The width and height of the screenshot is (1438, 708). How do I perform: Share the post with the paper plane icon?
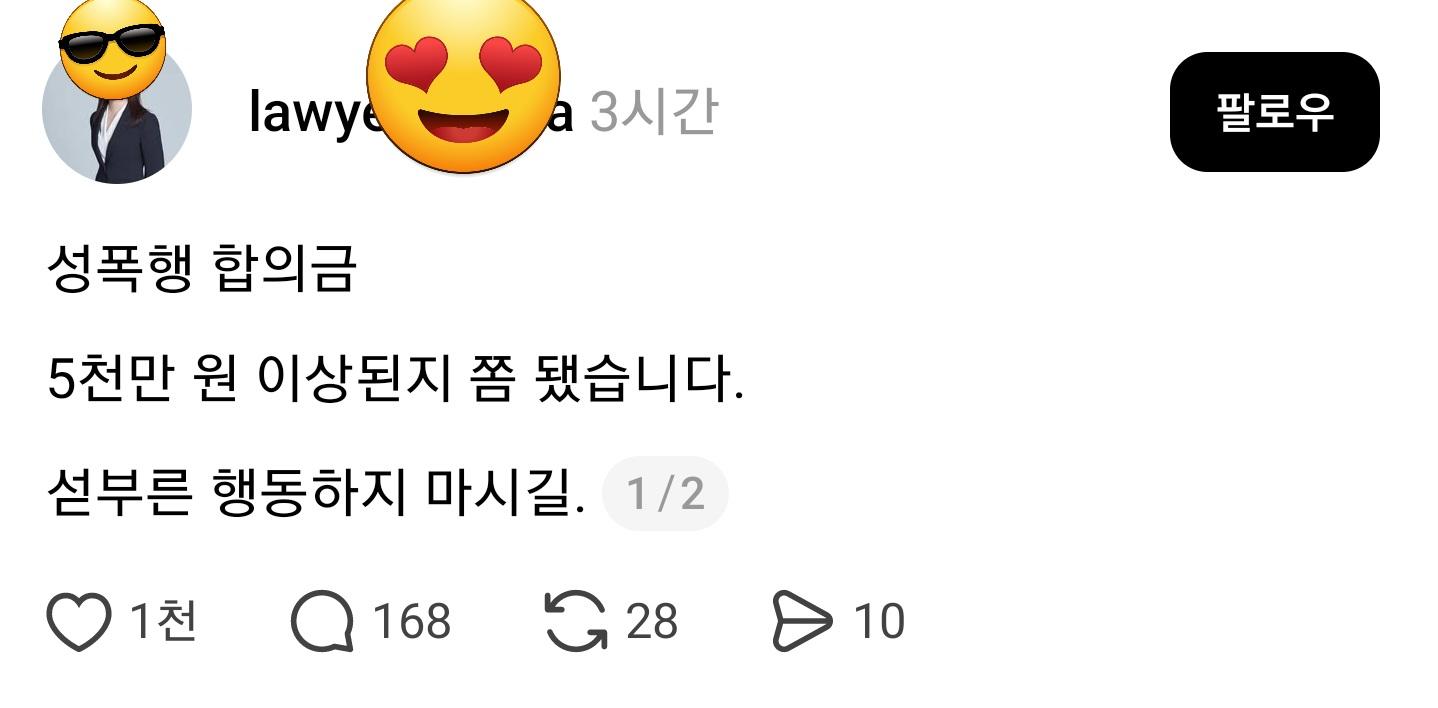[802, 621]
